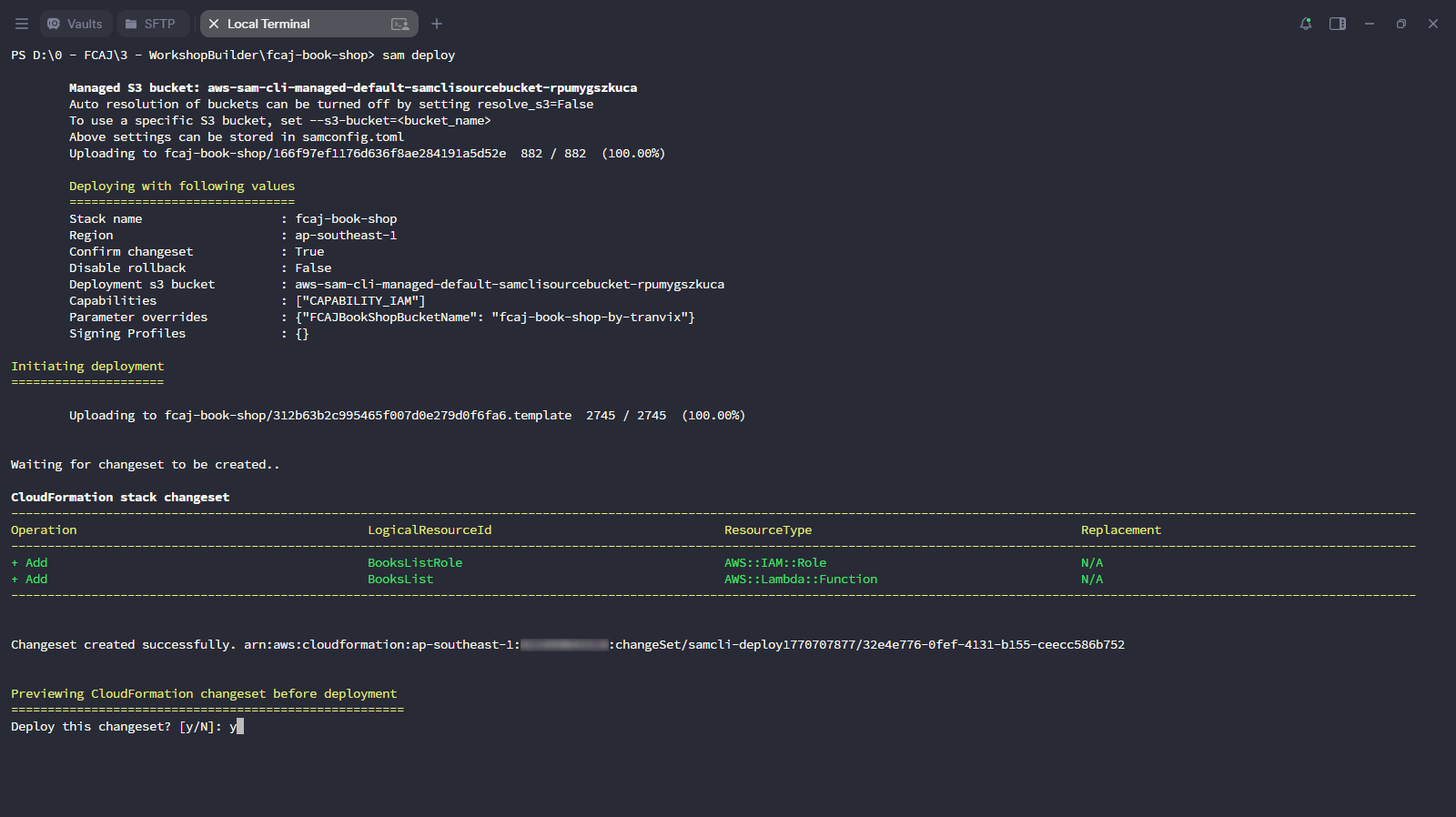Image resolution: width=1456 pixels, height=817 pixels.
Task: Click the AWS::IAM::Role resource type
Action: click(775, 563)
